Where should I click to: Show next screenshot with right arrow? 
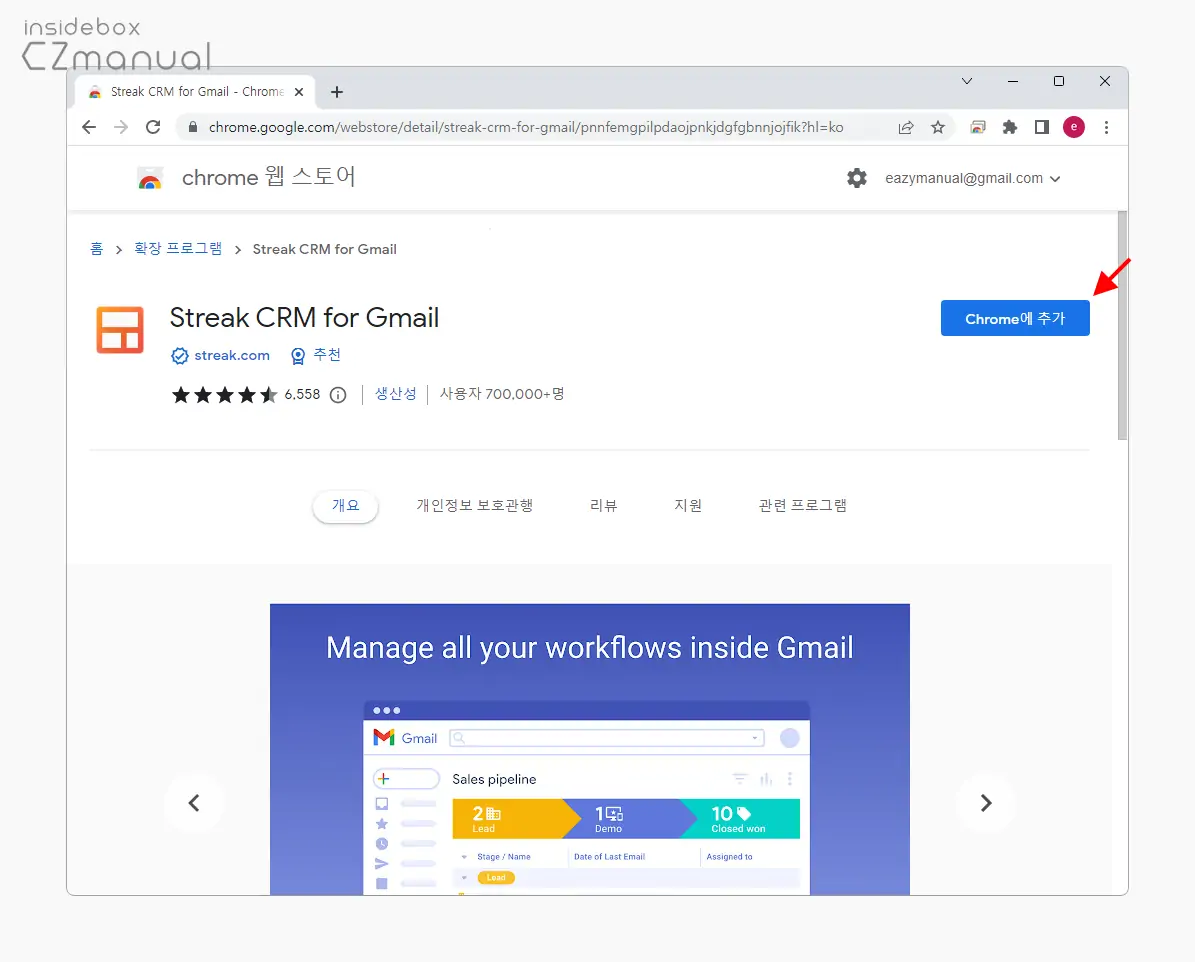[x=985, y=803]
